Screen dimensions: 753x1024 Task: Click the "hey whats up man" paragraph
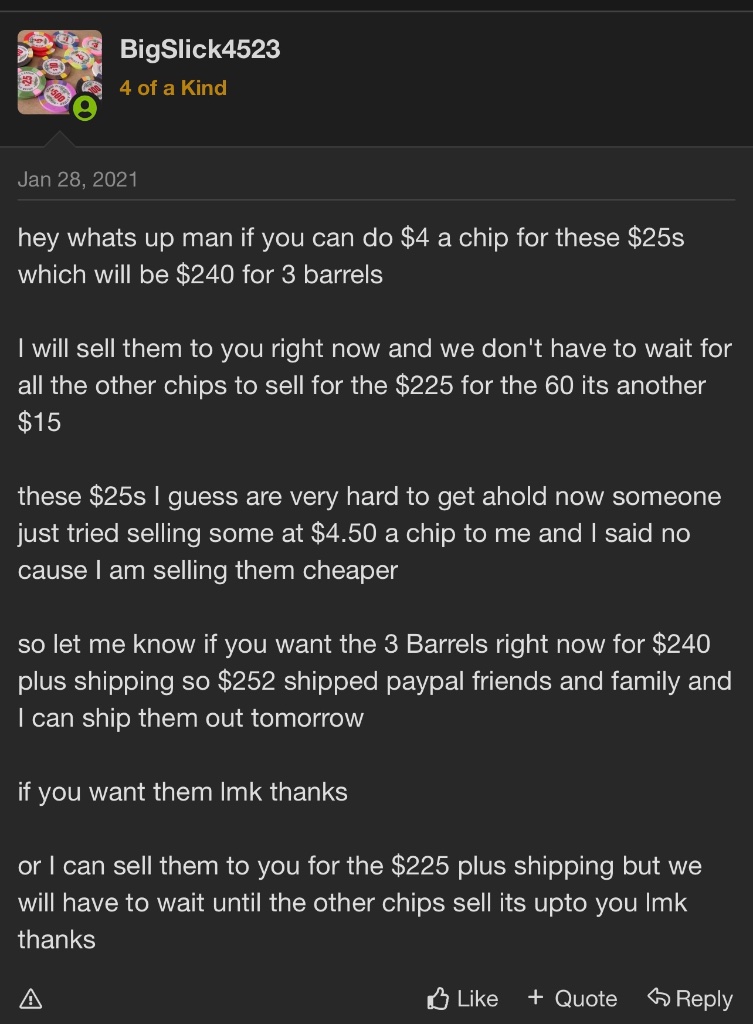pyautogui.click(x=350, y=256)
